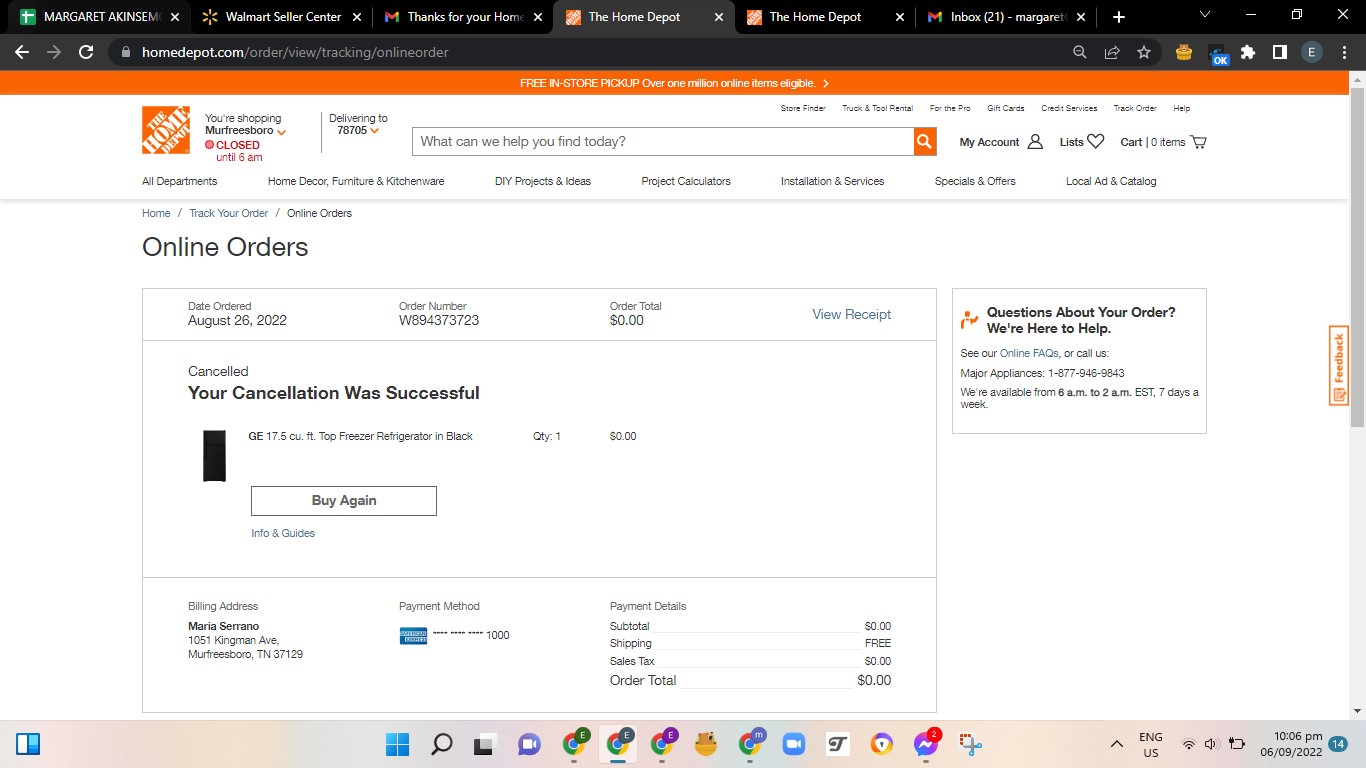Change delivery ZIP code 78705
The height and width of the screenshot is (768, 1366).
click(358, 131)
